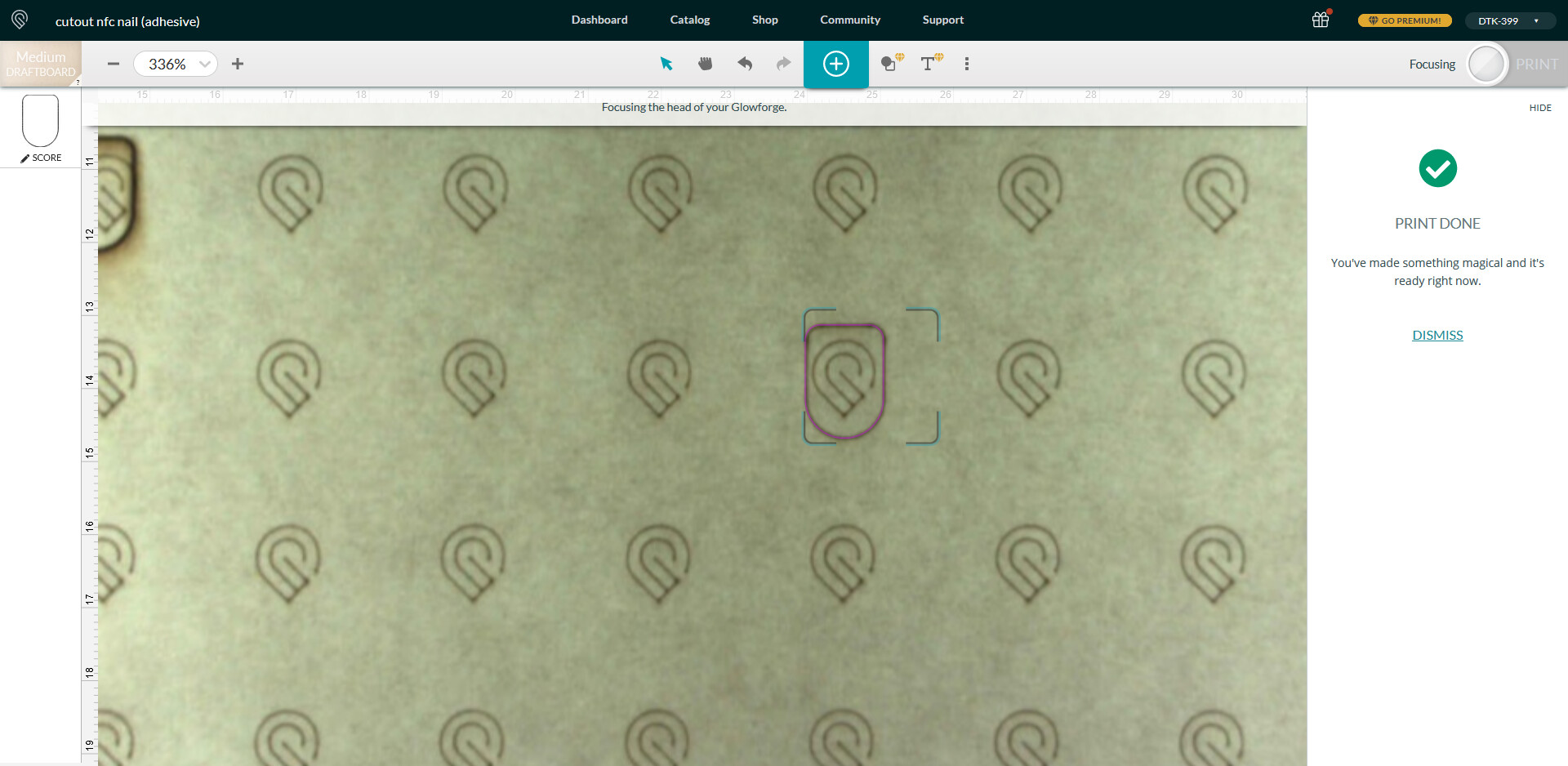Image resolution: width=1568 pixels, height=766 pixels.
Task: Select the SCORE step thumbnail
Action: click(x=41, y=128)
